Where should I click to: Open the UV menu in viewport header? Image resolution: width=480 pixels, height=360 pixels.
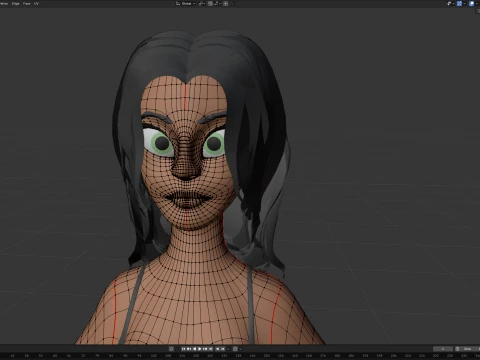pyautogui.click(x=36, y=4)
